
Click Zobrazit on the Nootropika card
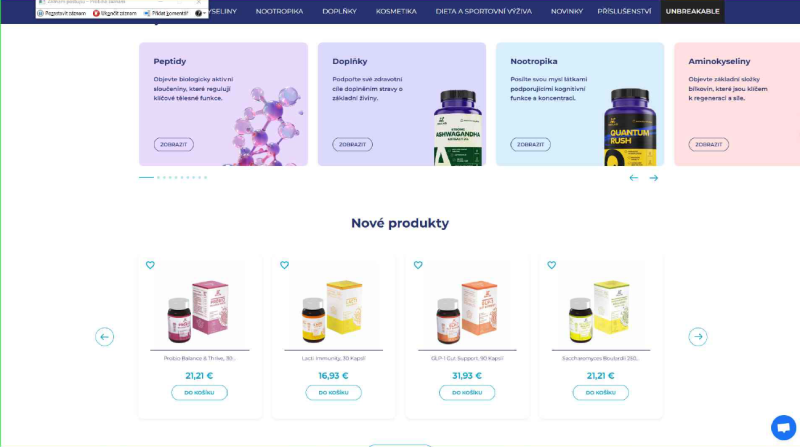[x=530, y=144]
